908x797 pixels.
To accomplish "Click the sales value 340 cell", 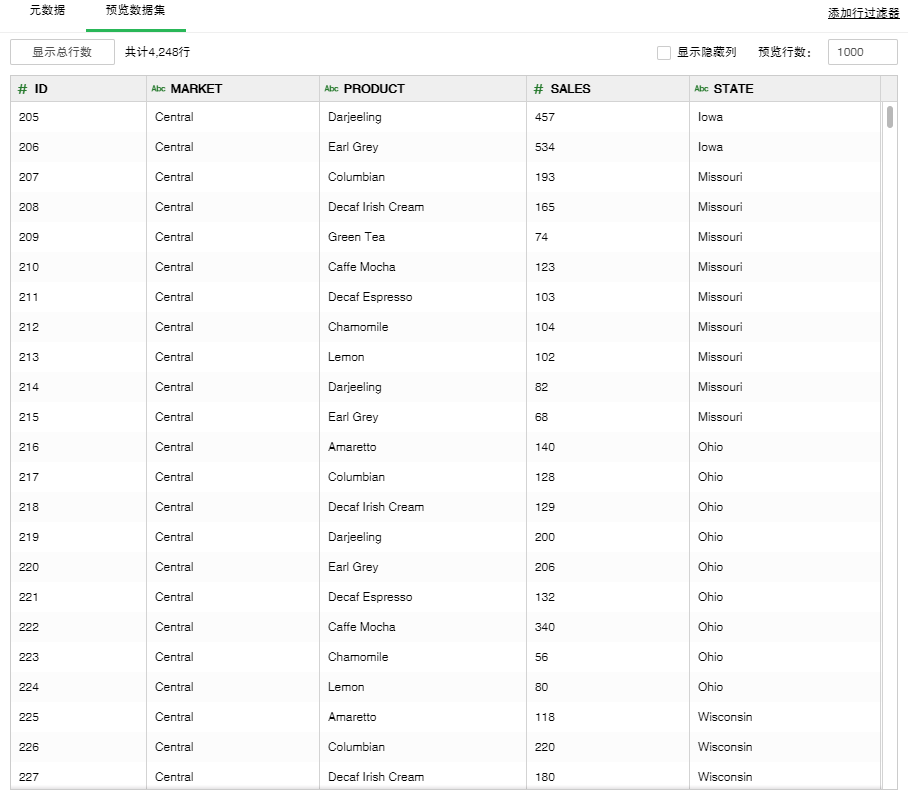I will point(545,627).
